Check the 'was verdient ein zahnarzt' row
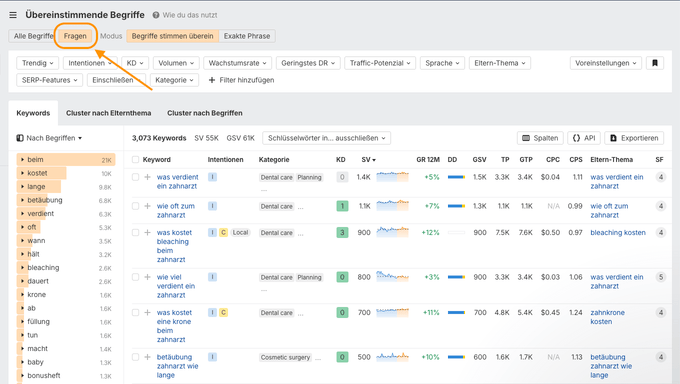This screenshot has width=680, height=384. 135,177
